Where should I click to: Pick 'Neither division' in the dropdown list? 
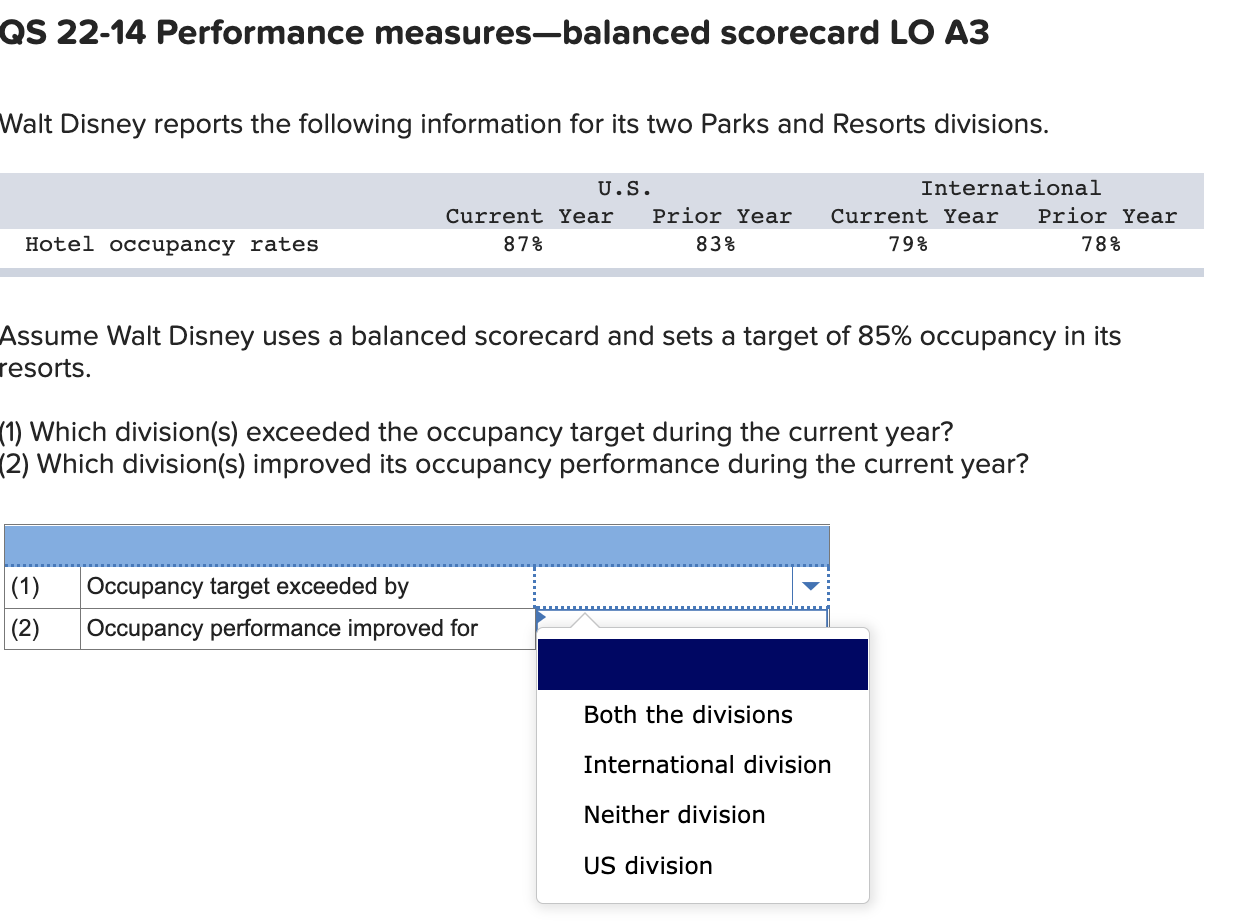[x=674, y=815]
